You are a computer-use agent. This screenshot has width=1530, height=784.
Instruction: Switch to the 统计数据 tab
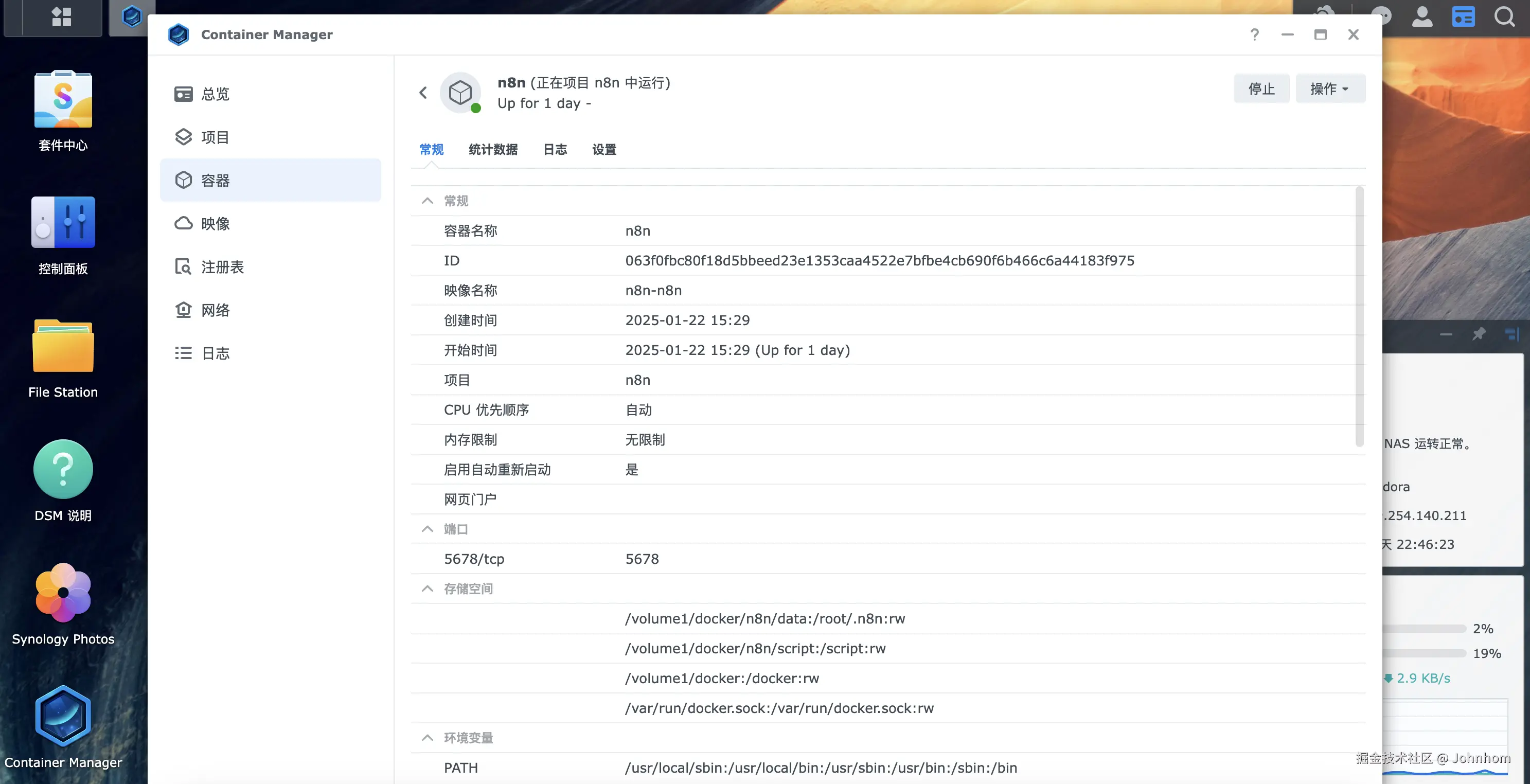[x=493, y=150]
